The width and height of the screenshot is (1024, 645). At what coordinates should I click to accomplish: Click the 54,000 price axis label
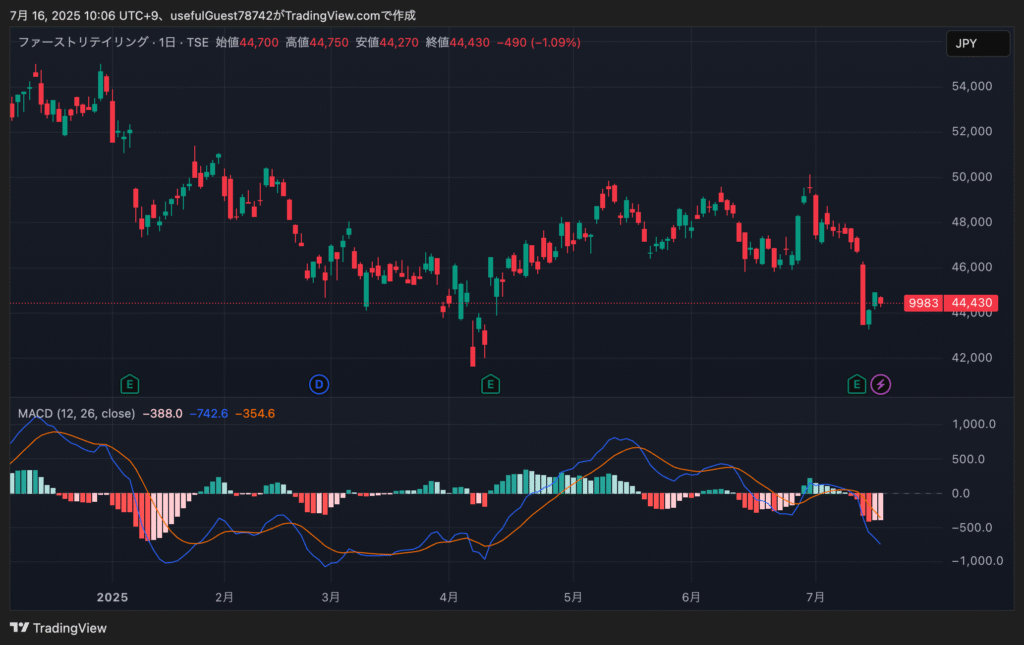click(972, 86)
